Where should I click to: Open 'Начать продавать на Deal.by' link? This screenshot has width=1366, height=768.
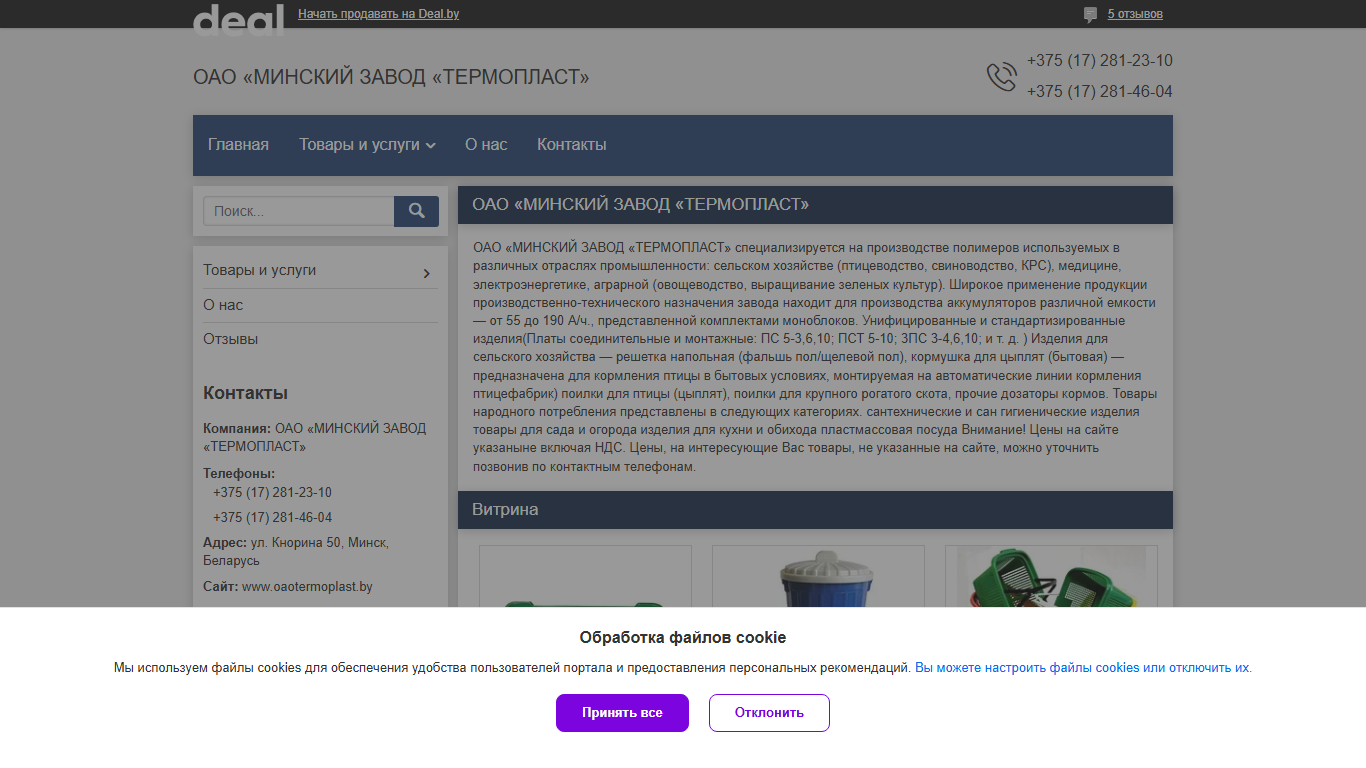click(379, 14)
